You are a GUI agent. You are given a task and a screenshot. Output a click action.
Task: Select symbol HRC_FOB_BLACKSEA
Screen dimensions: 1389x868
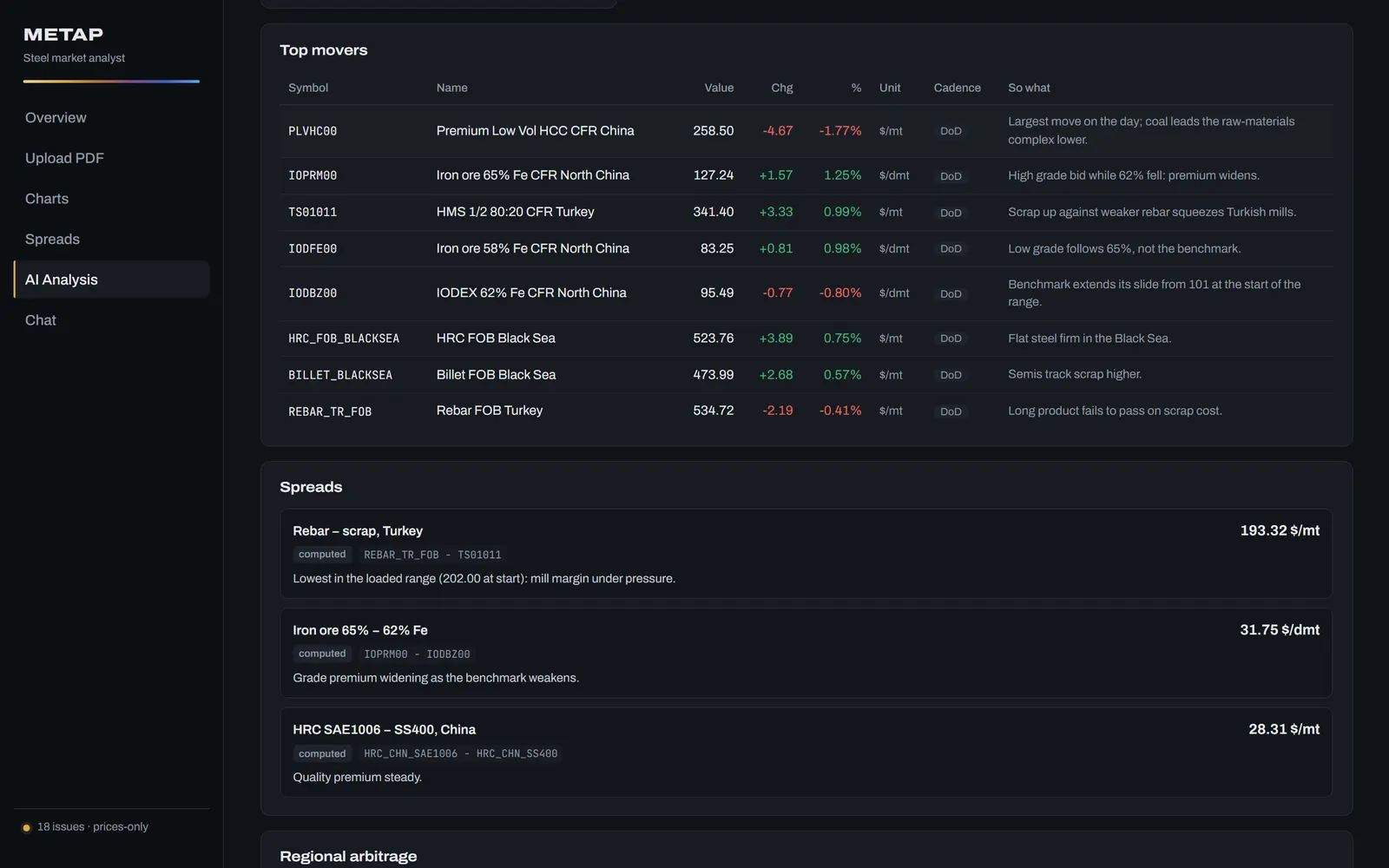pos(344,339)
